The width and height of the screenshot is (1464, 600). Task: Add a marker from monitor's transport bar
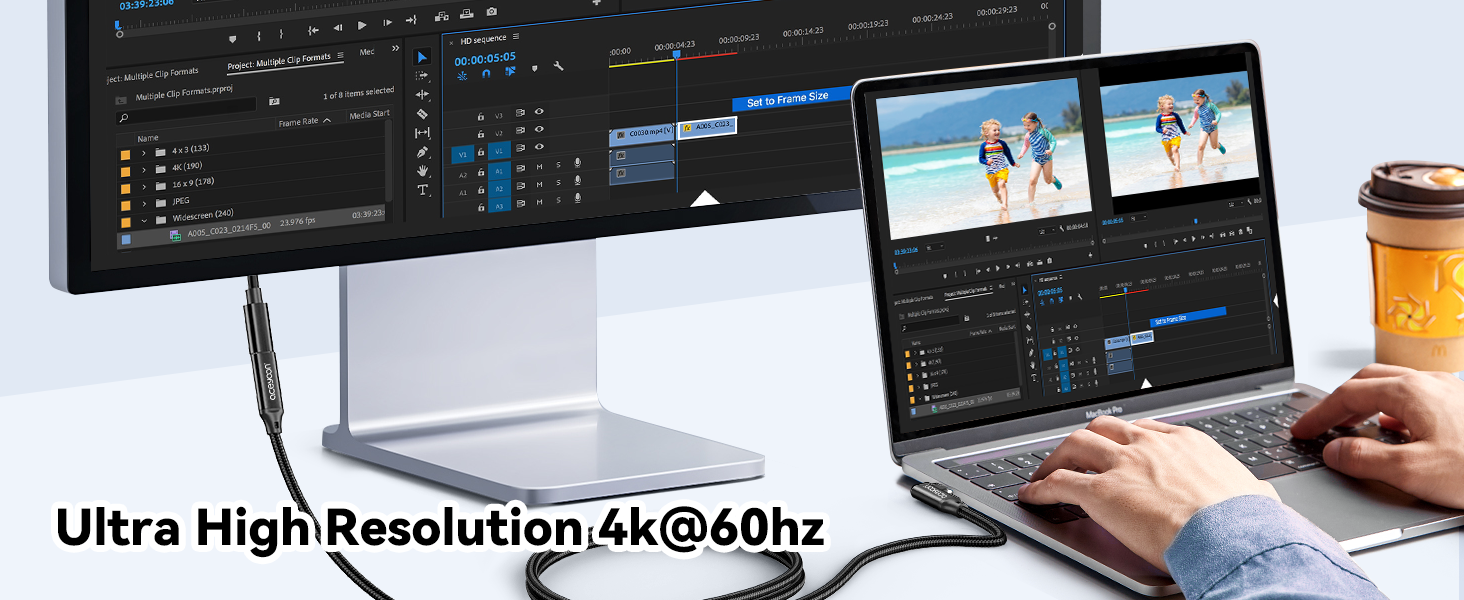coord(232,39)
